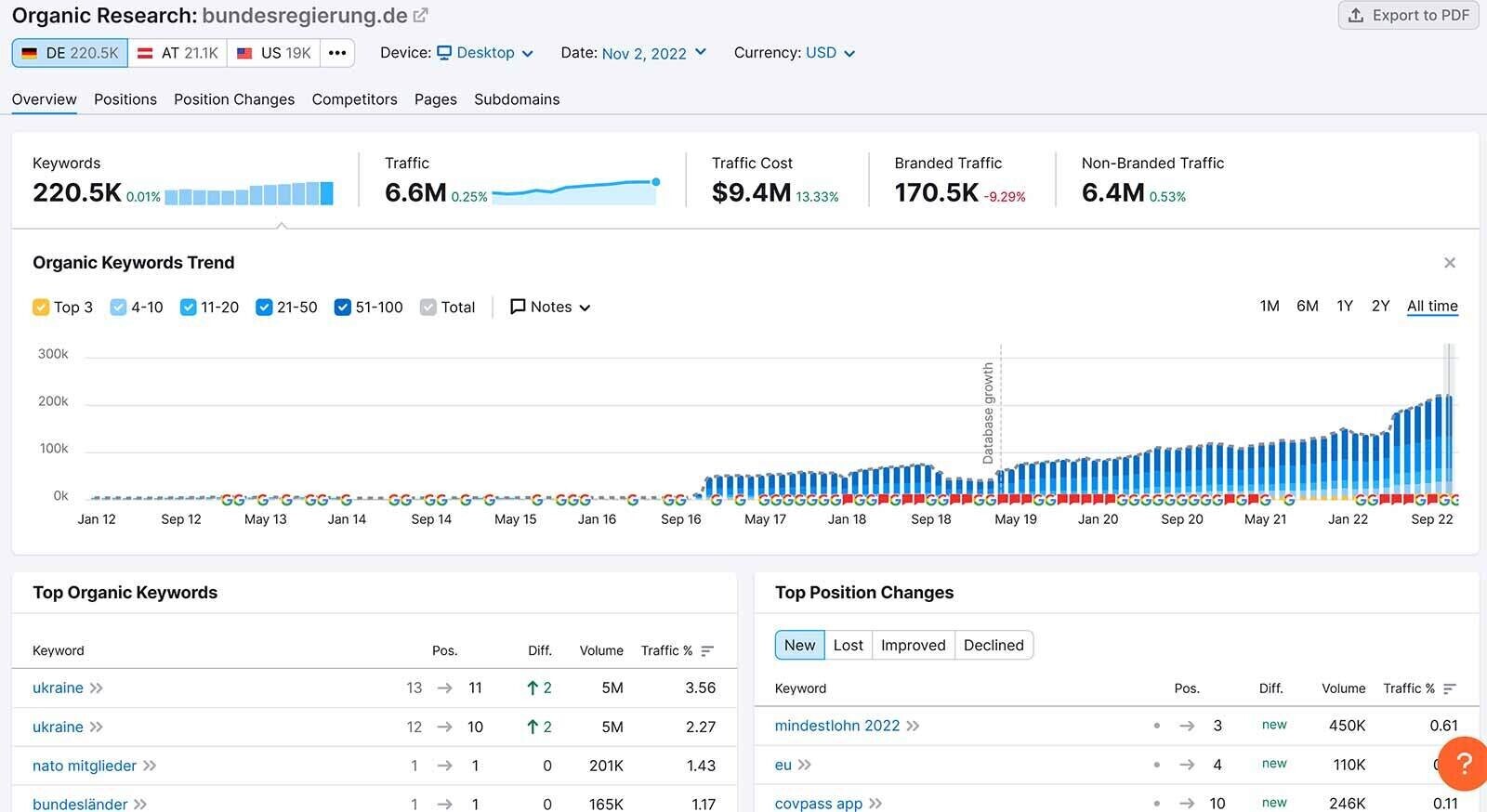
Task: Open the Device Desktop dropdown
Action: [485, 53]
